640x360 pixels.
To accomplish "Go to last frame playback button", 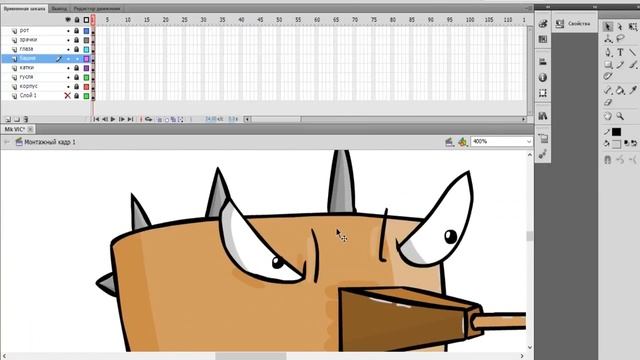I will click(130, 119).
